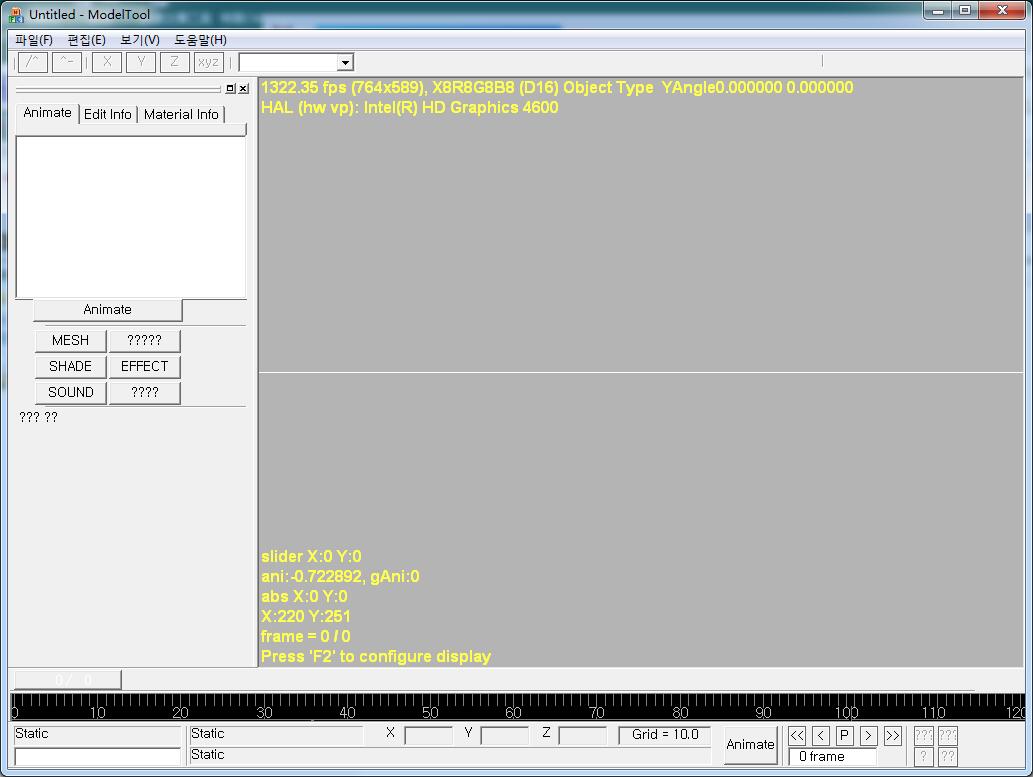Click the MESH button
1033x777 pixels.
click(x=70, y=340)
